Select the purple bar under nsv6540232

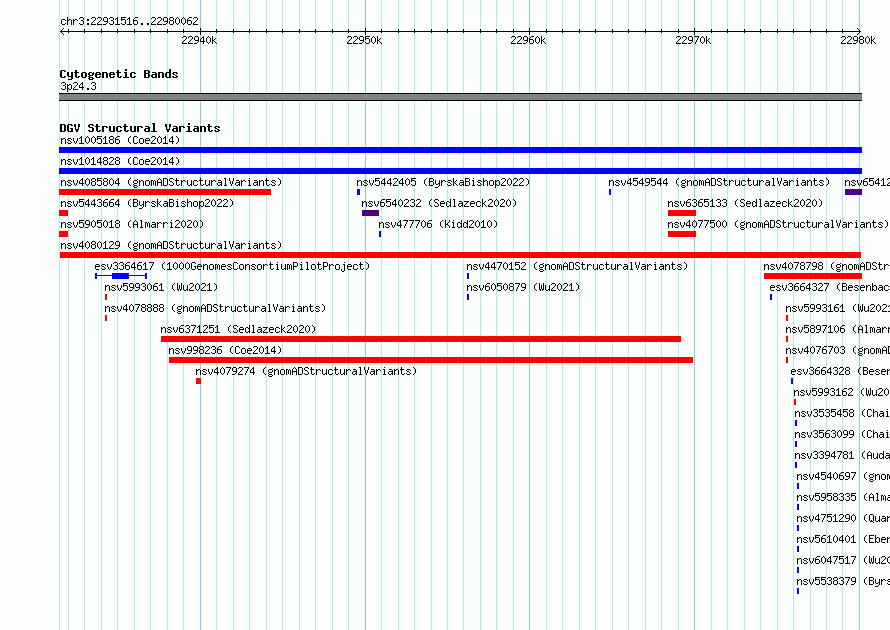[370, 213]
